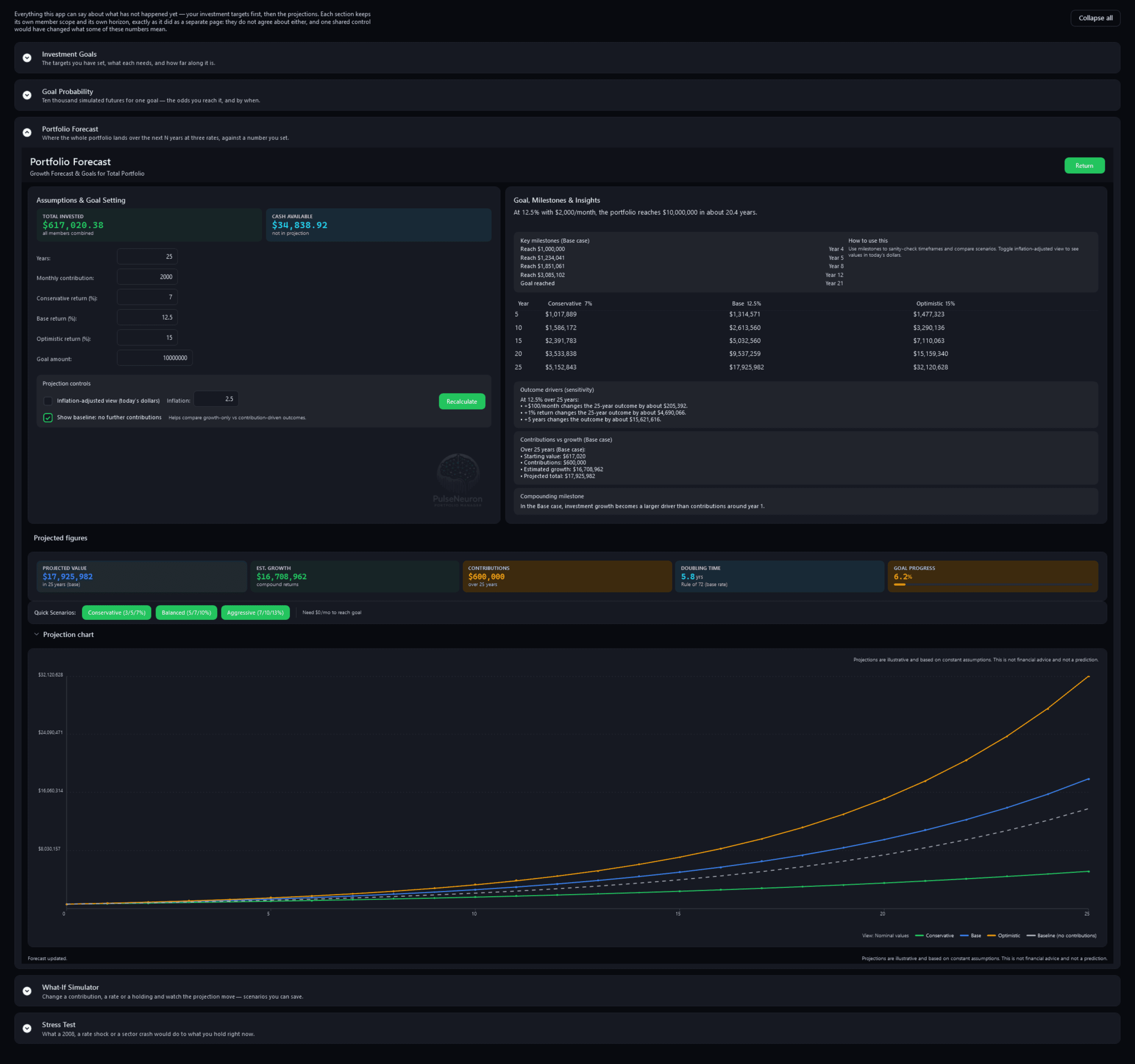The width and height of the screenshot is (1135, 1064).
Task: Apply Conservative (3/5/7%) quick scenario
Action: click(117, 612)
